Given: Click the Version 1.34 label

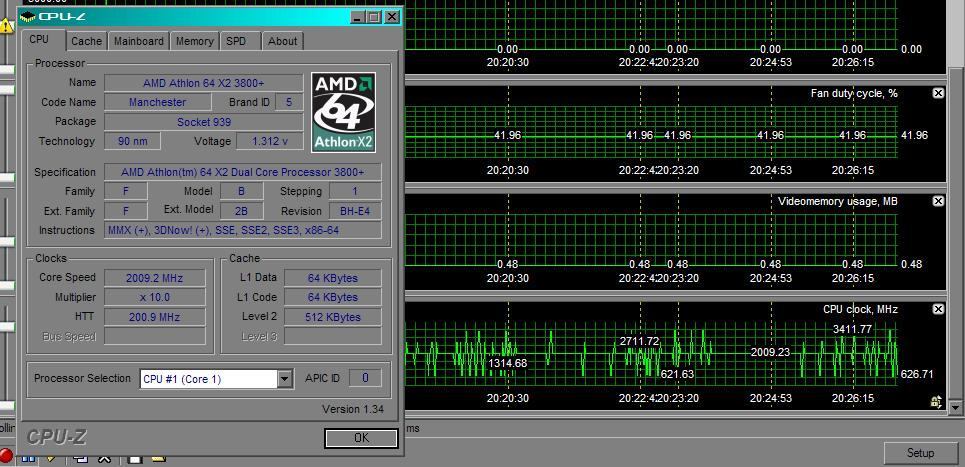Looking at the screenshot, I should [353, 409].
